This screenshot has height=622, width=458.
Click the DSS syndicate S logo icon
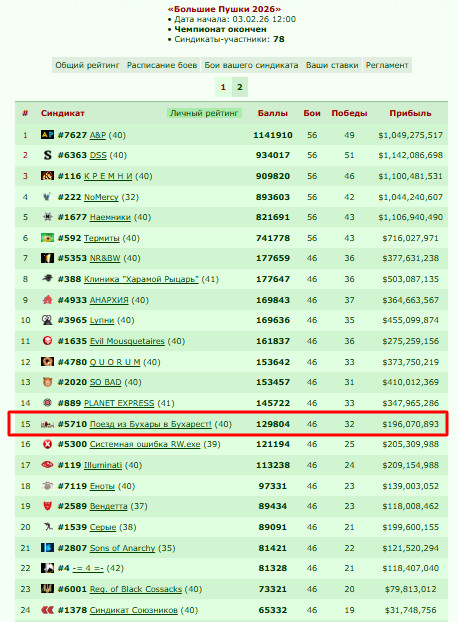47,155
